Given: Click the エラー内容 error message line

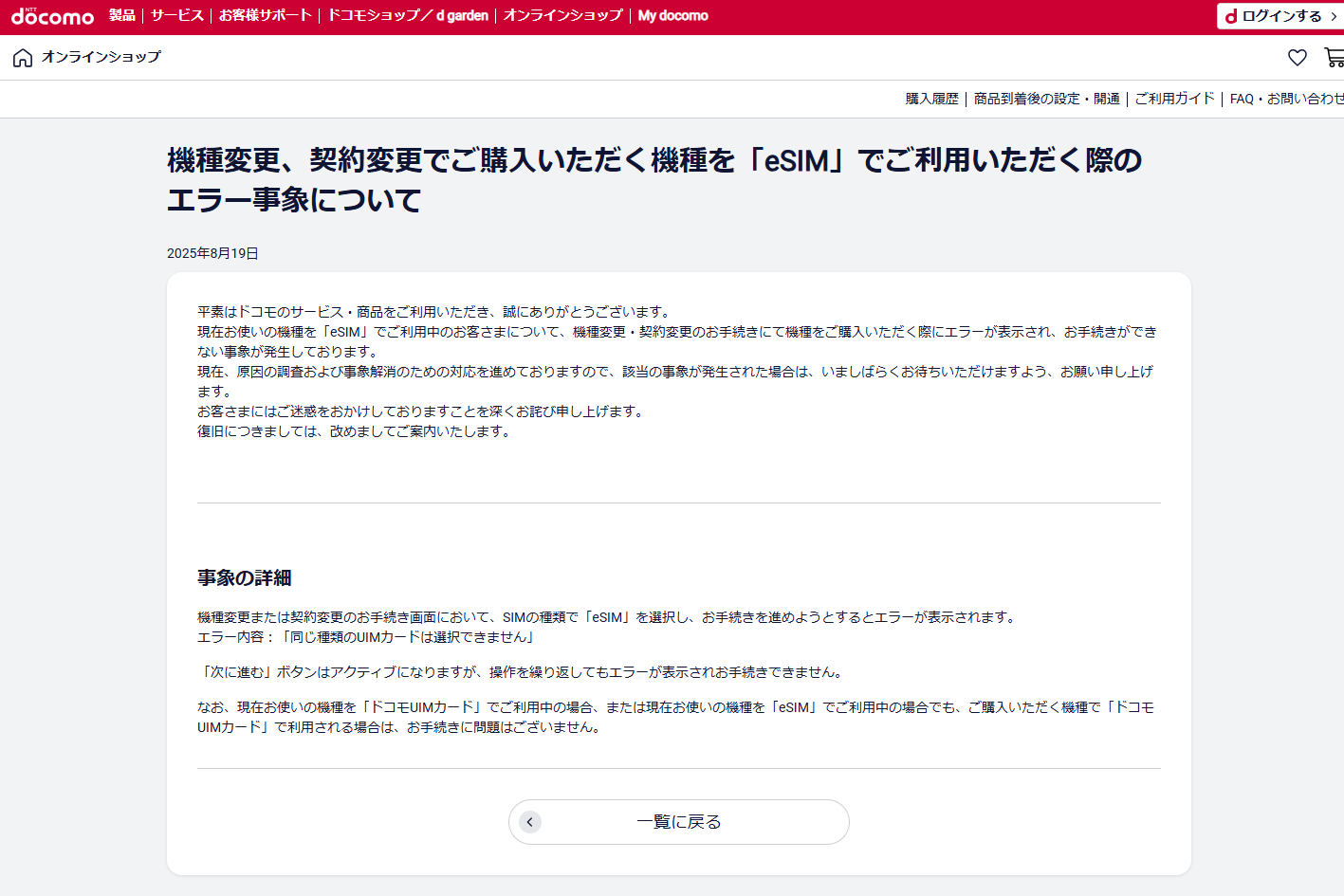Looking at the screenshot, I should [367, 637].
